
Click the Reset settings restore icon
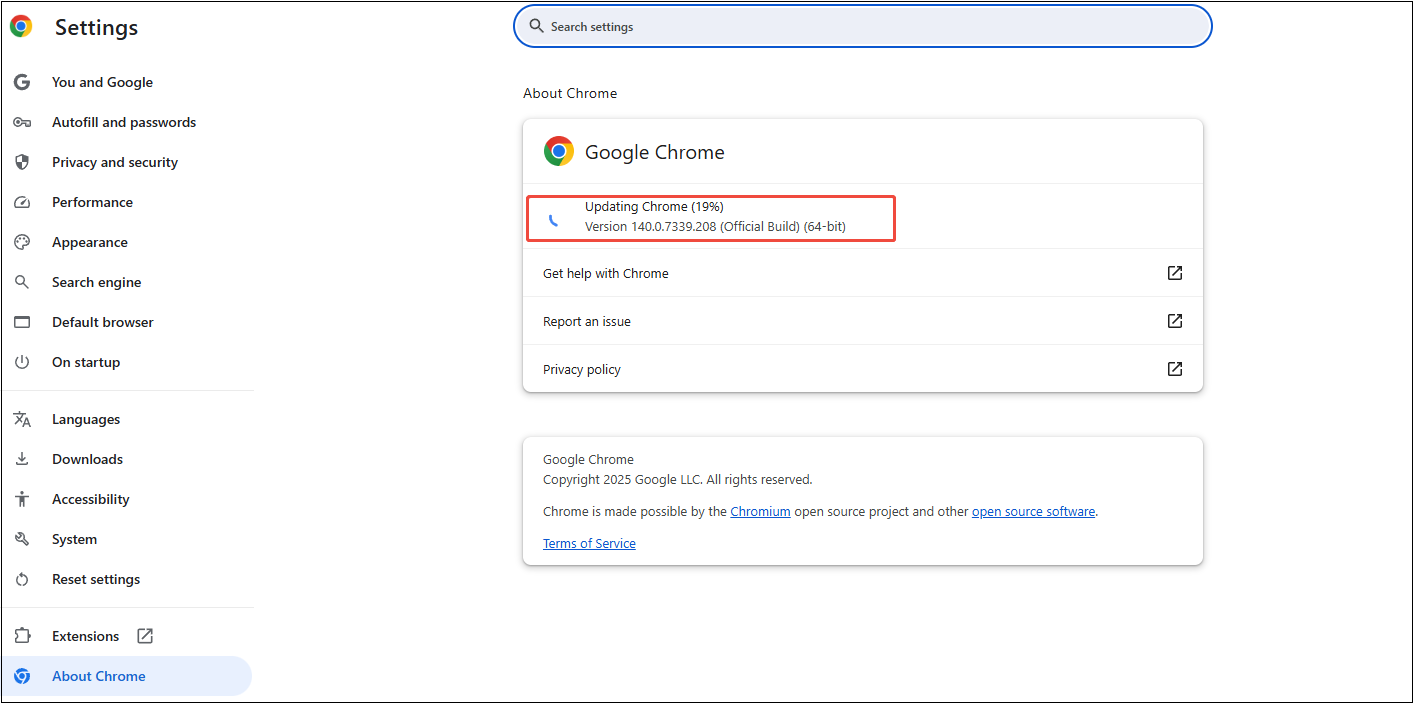coord(21,579)
